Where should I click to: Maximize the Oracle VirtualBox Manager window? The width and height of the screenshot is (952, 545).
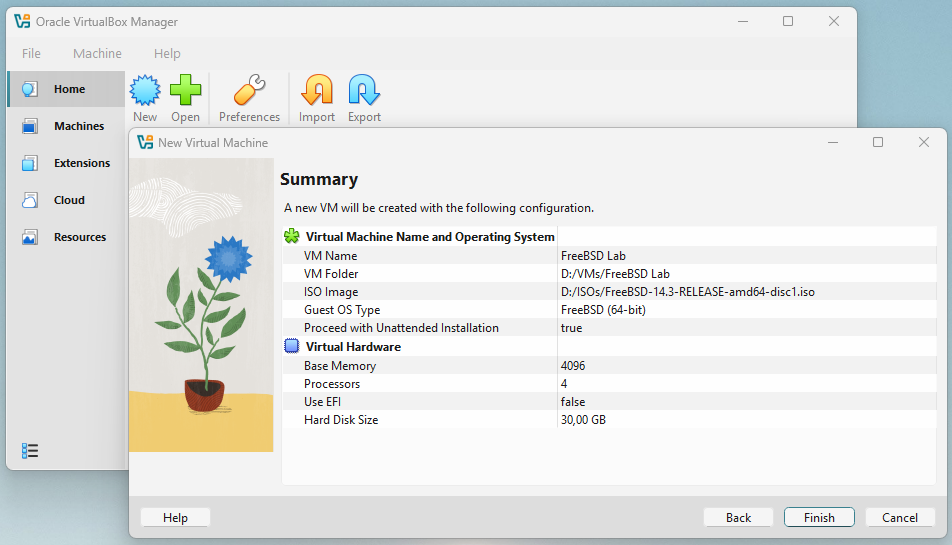click(788, 21)
